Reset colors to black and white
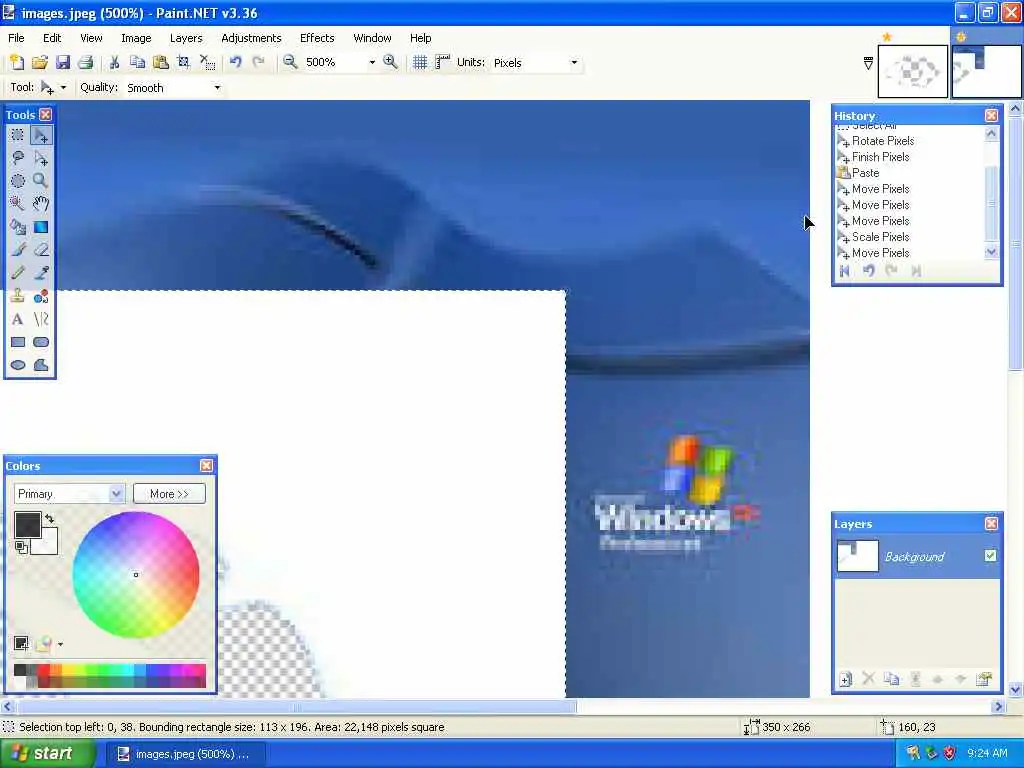The height and width of the screenshot is (768, 1024). pyautogui.click(x=21, y=547)
